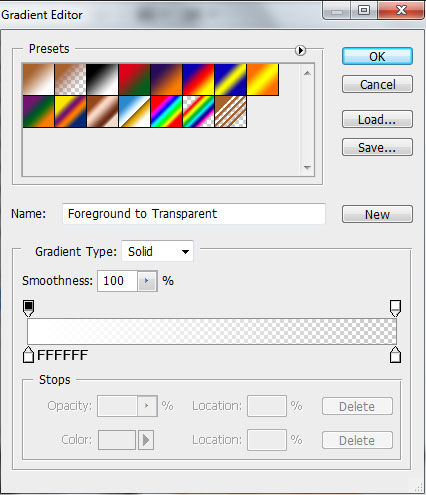Select the black opacity stop at left
This screenshot has width=426, height=495.
coord(29,308)
